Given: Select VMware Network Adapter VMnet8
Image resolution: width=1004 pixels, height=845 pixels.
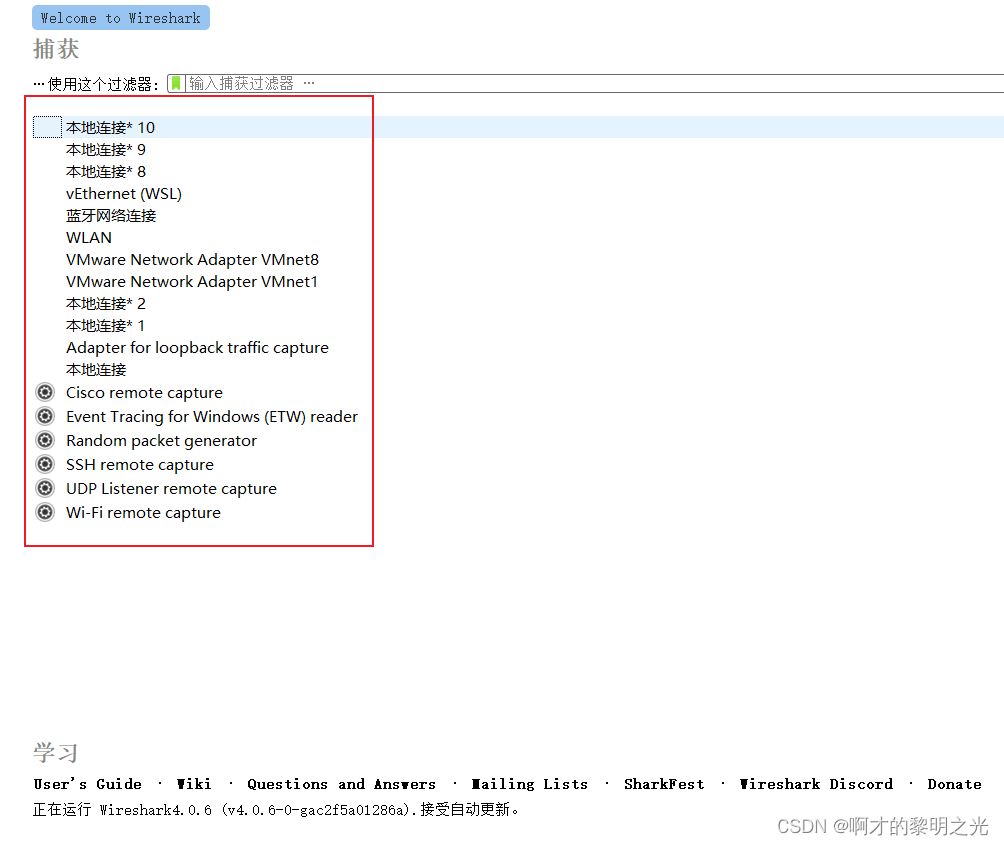Looking at the screenshot, I should [x=192, y=259].
